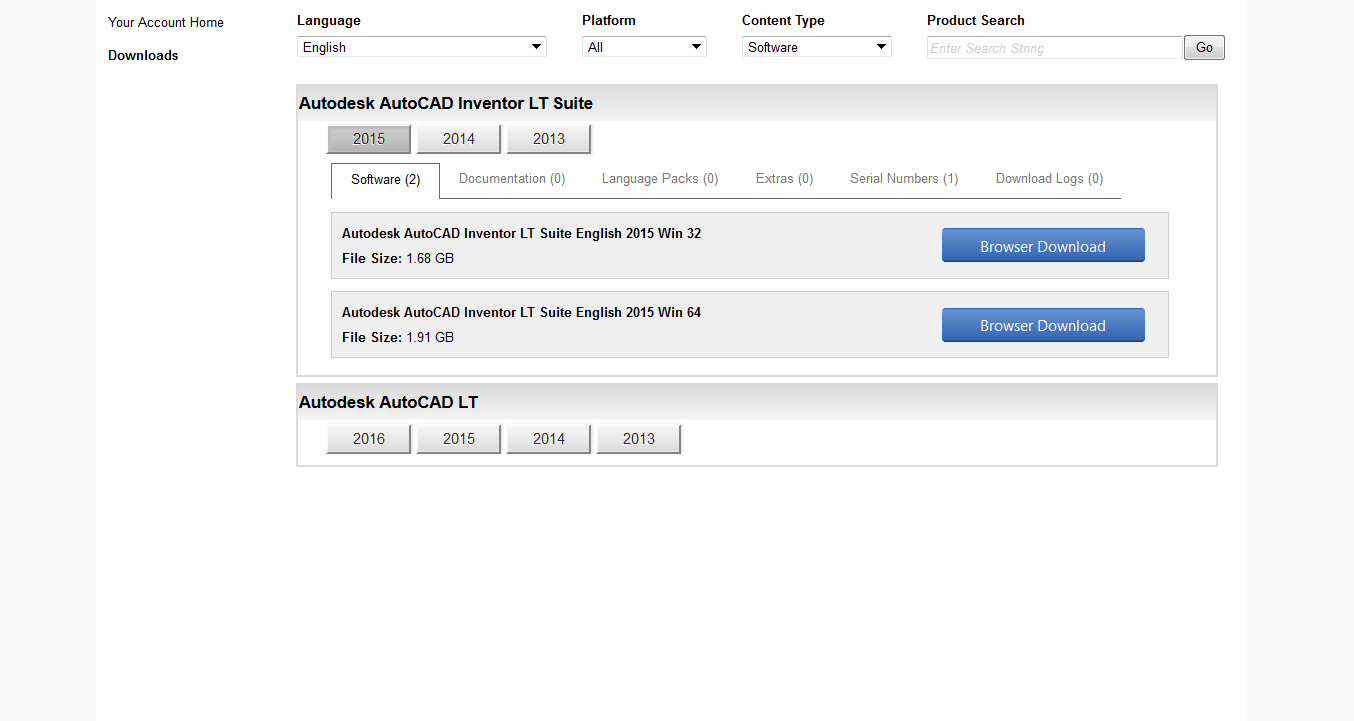
Task: Click the File Size 1.68 GB text
Action: tap(398, 258)
